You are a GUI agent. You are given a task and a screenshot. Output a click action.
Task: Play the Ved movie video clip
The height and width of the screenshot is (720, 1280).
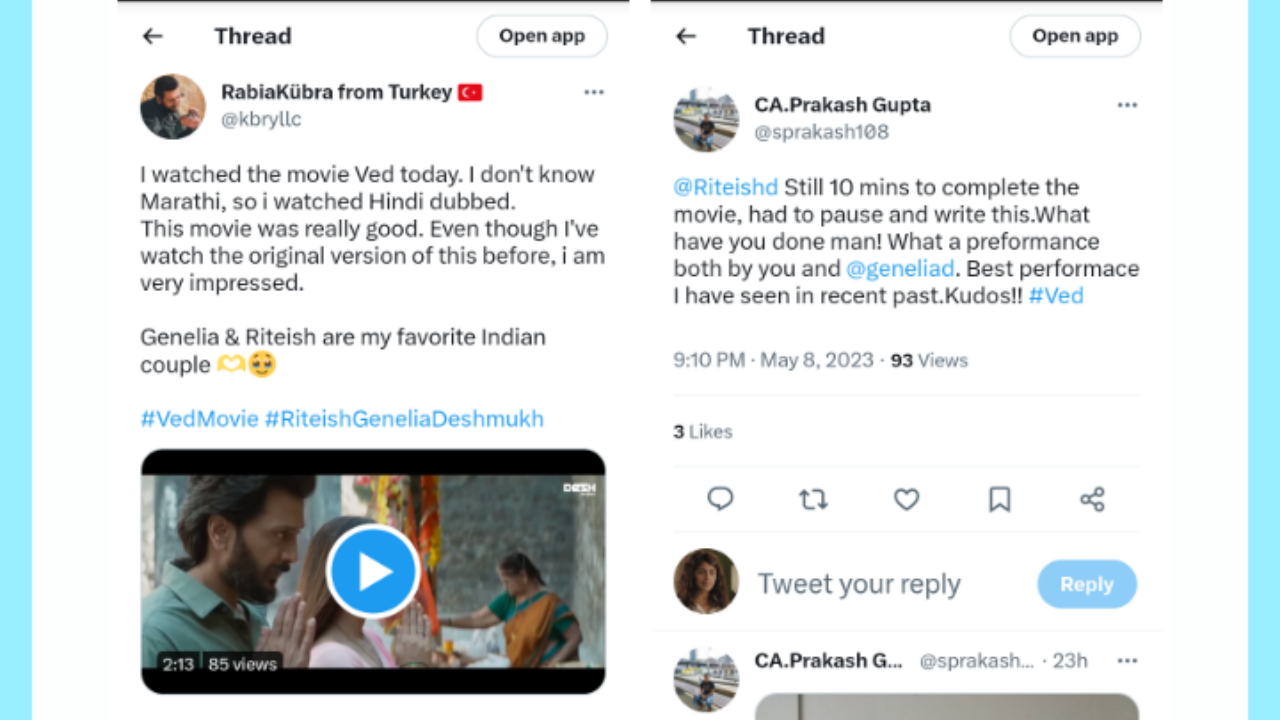point(372,571)
